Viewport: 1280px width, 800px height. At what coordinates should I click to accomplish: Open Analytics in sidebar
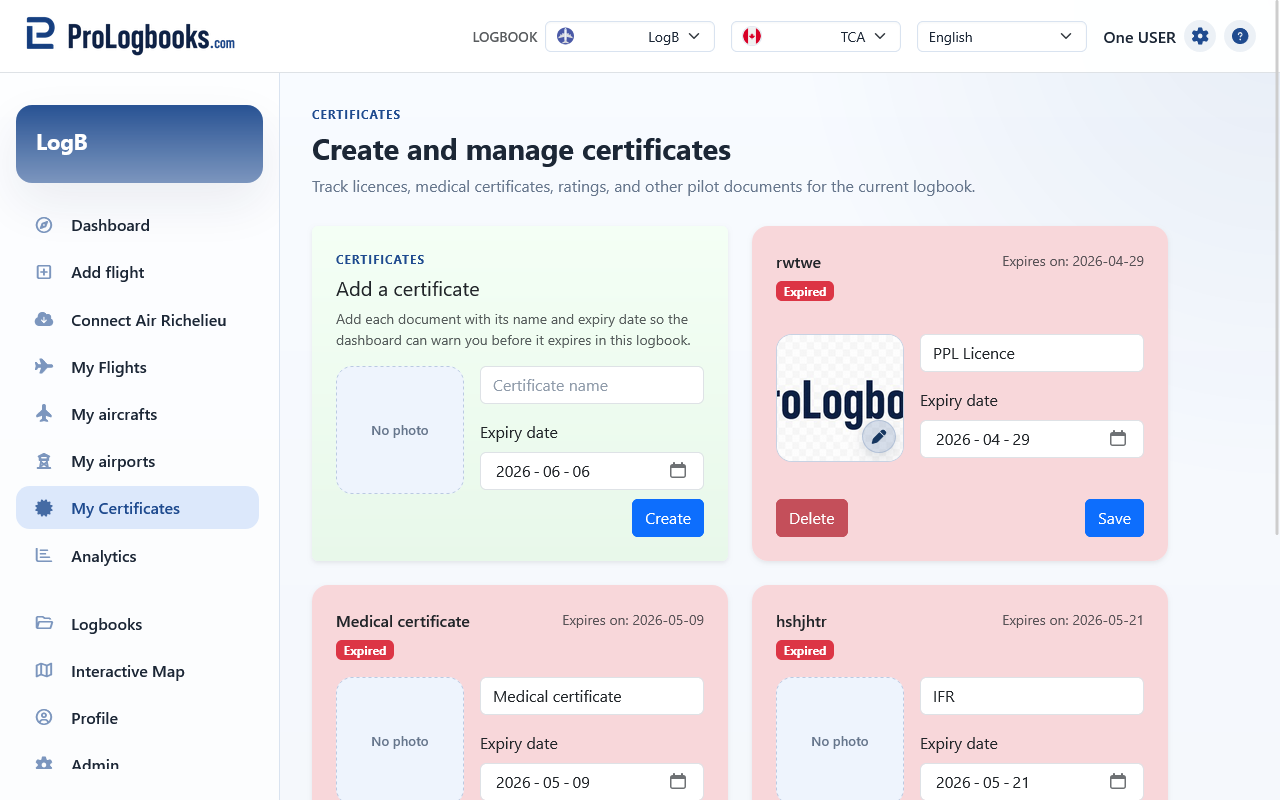(137, 556)
